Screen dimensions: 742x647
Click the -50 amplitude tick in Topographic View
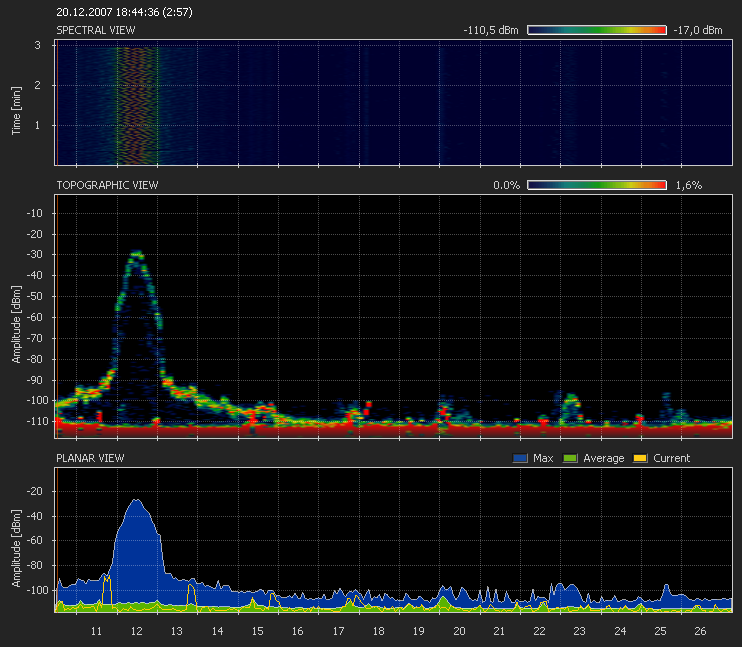point(34,296)
